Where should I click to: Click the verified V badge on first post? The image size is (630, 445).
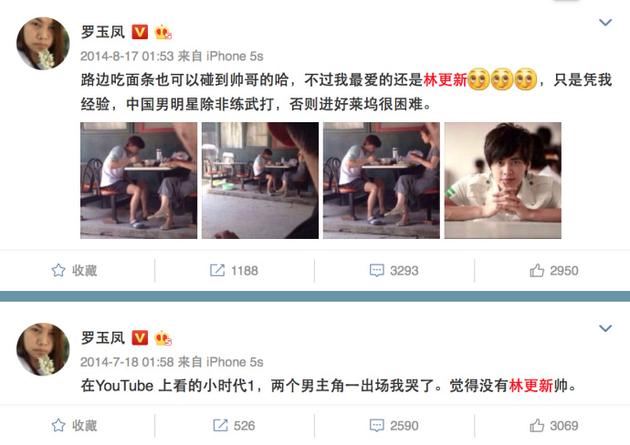tap(140, 32)
